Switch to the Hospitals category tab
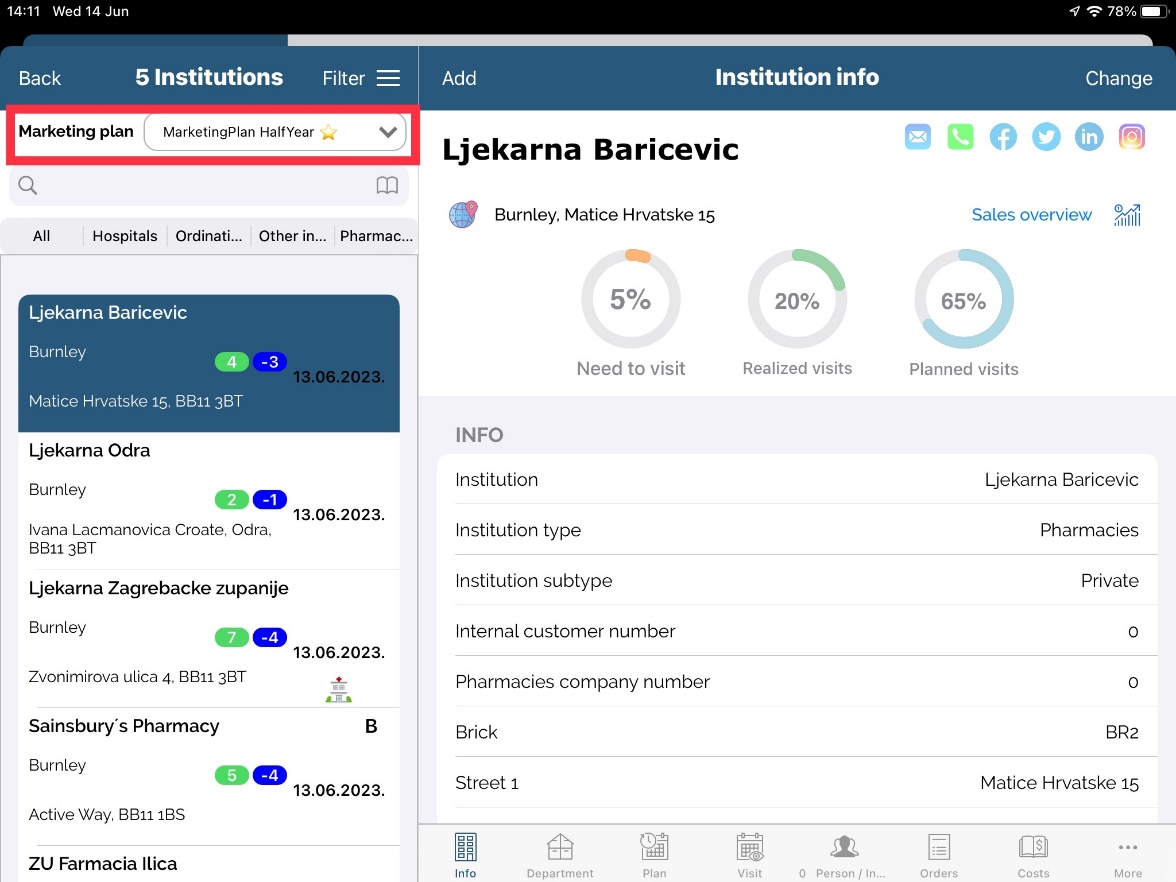The height and width of the screenshot is (882, 1176). (x=125, y=236)
